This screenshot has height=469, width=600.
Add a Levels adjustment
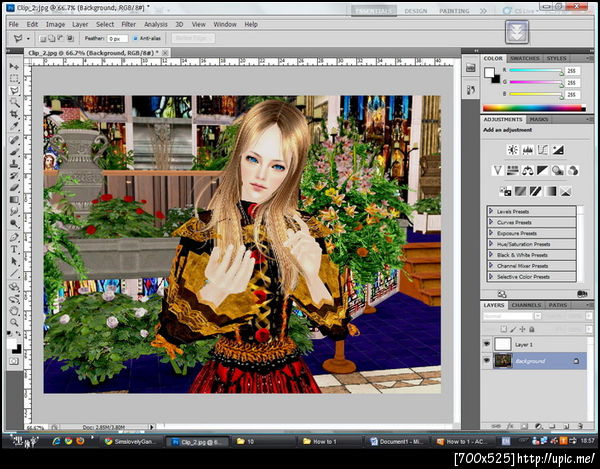(x=528, y=150)
